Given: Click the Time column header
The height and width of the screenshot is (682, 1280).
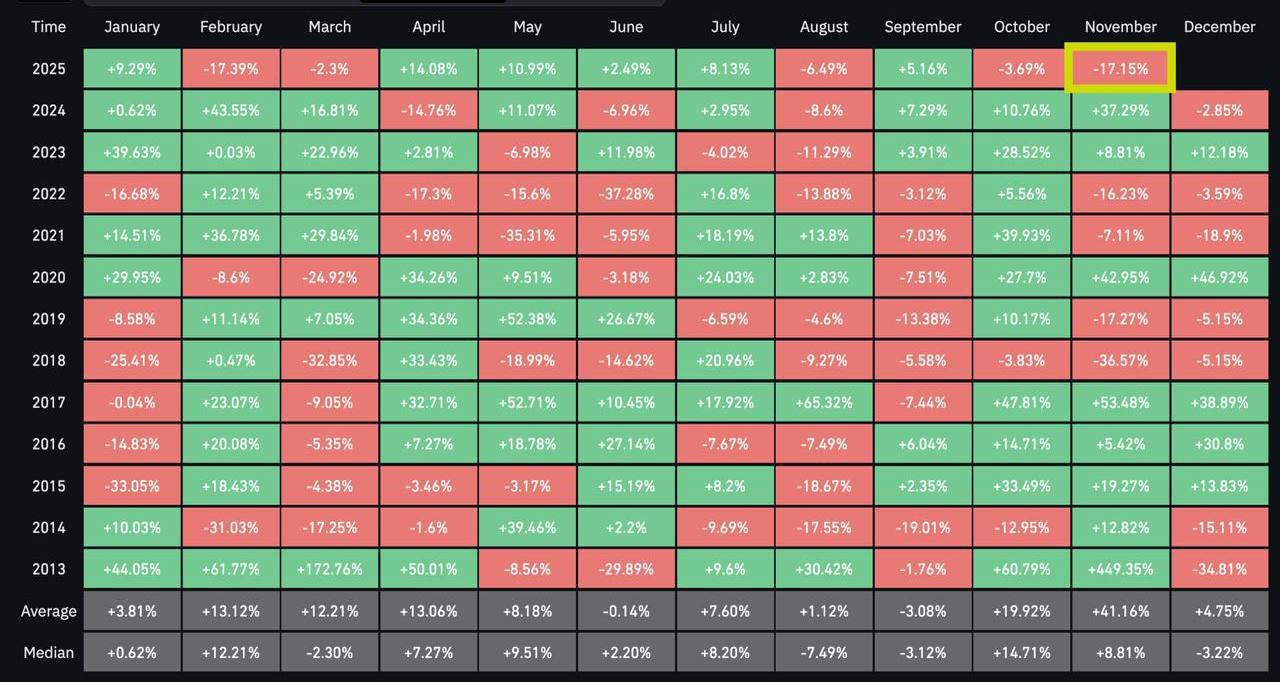Looking at the screenshot, I should [48, 27].
